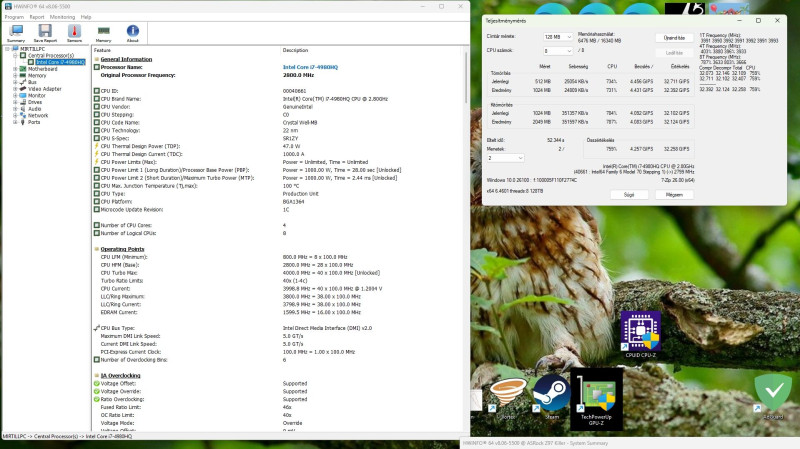Expand the Video Adapter tree node
Viewport: 800px width, 449px height.
pos(15,88)
